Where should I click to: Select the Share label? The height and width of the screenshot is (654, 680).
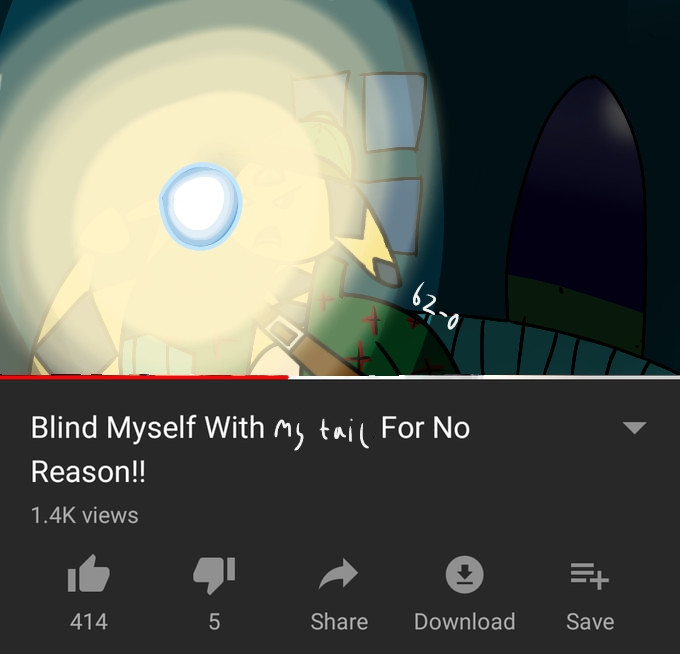pos(339,621)
